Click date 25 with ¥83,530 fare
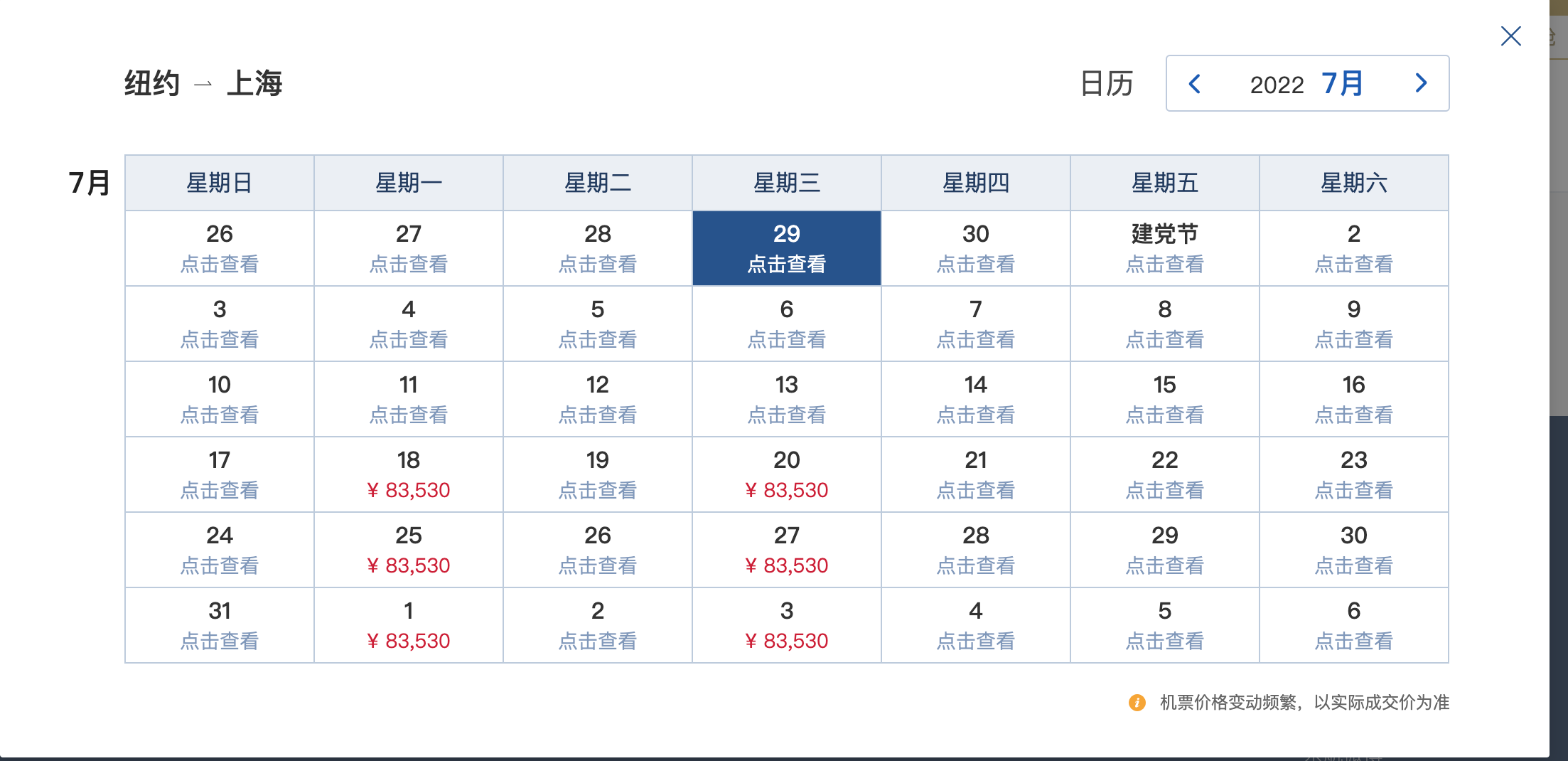1568x761 pixels. coord(409,550)
